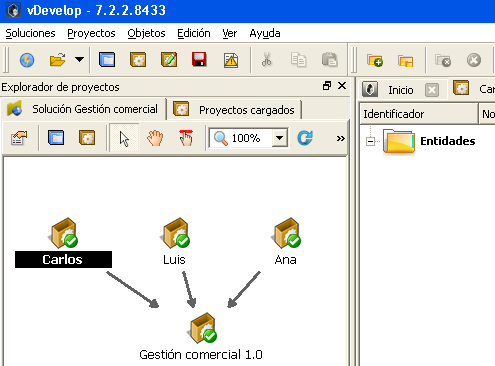The image size is (495, 366).
Task: Click the Carlos label
Action: [63, 260]
